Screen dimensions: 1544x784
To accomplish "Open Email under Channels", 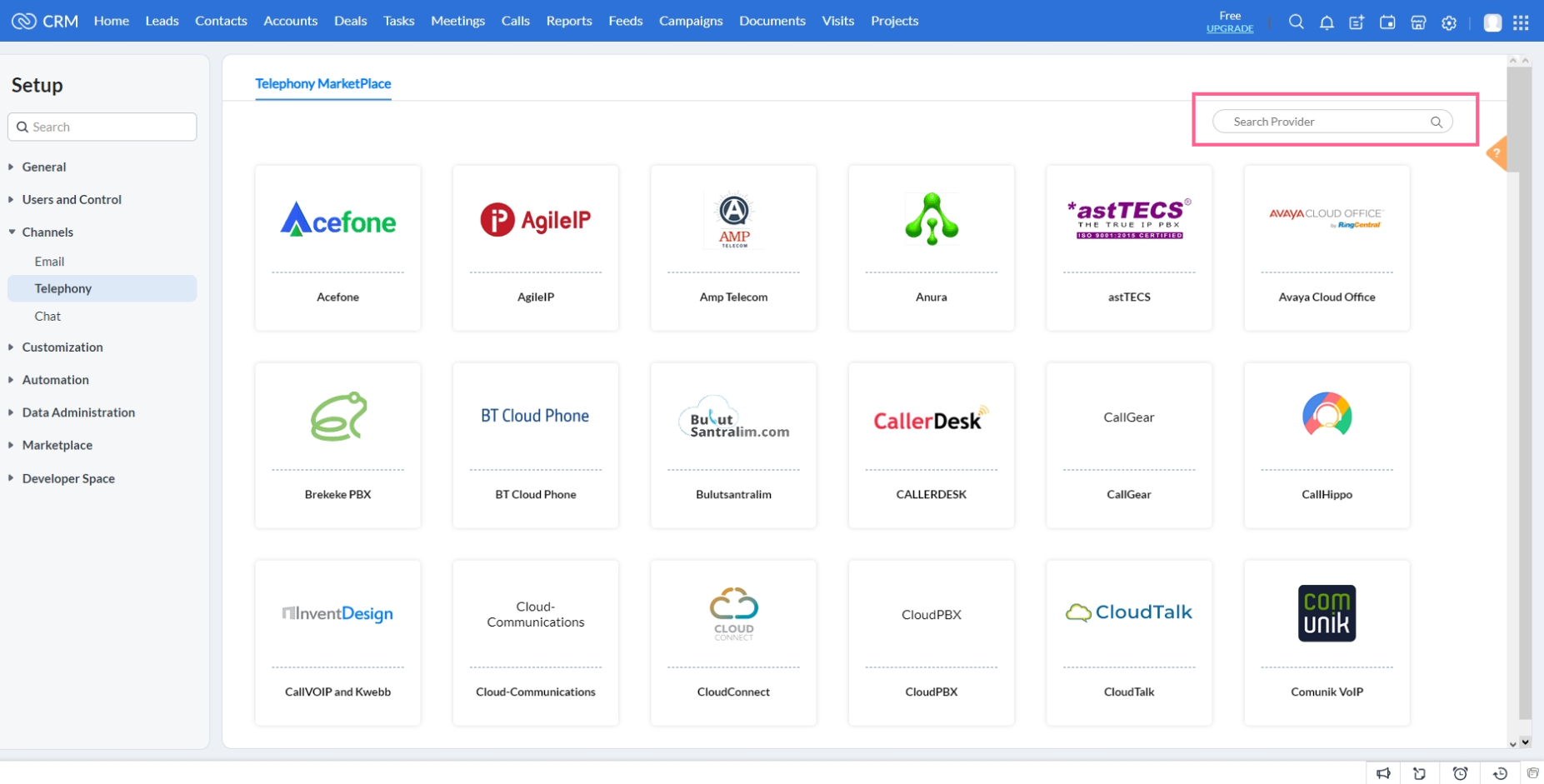I will point(49,262).
